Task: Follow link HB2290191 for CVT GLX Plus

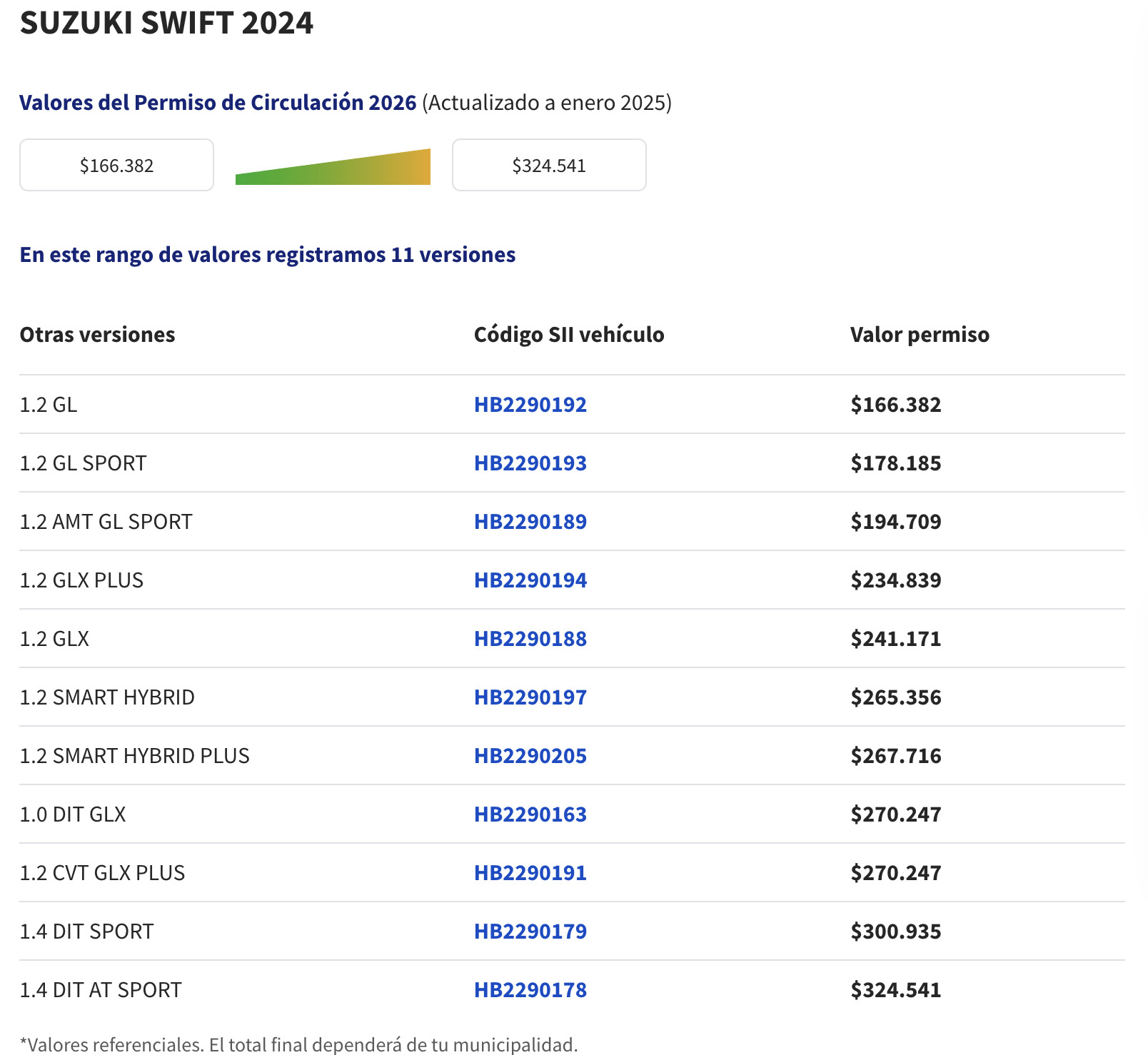Action: 530,873
